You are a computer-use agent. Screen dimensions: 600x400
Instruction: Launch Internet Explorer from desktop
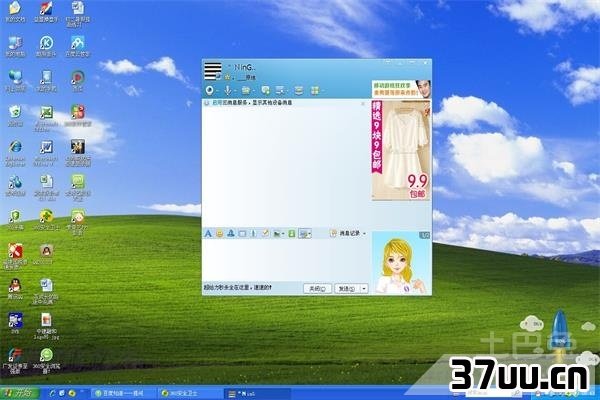[x=15, y=152]
